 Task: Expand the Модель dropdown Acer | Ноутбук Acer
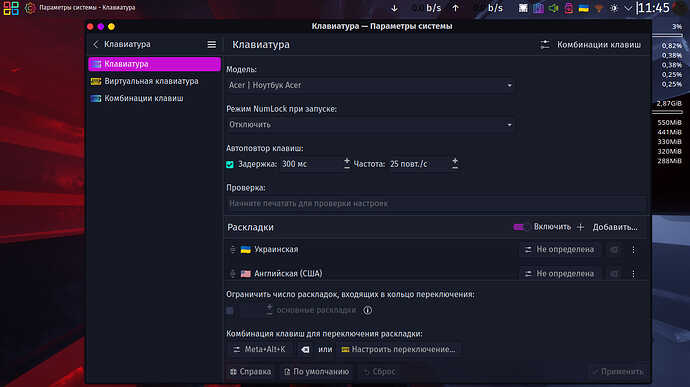[370, 85]
